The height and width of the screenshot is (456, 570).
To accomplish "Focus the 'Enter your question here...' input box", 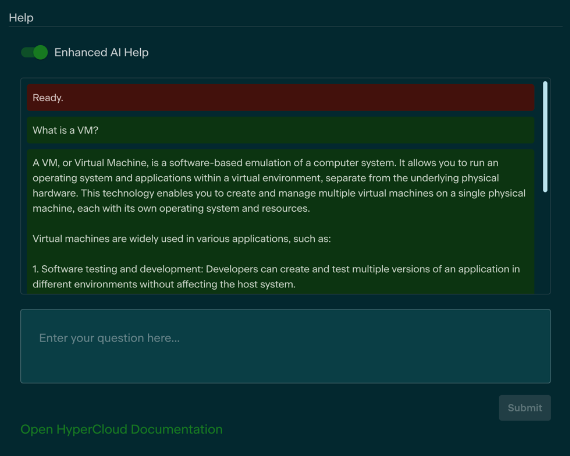I will pyautogui.click(x=285, y=346).
